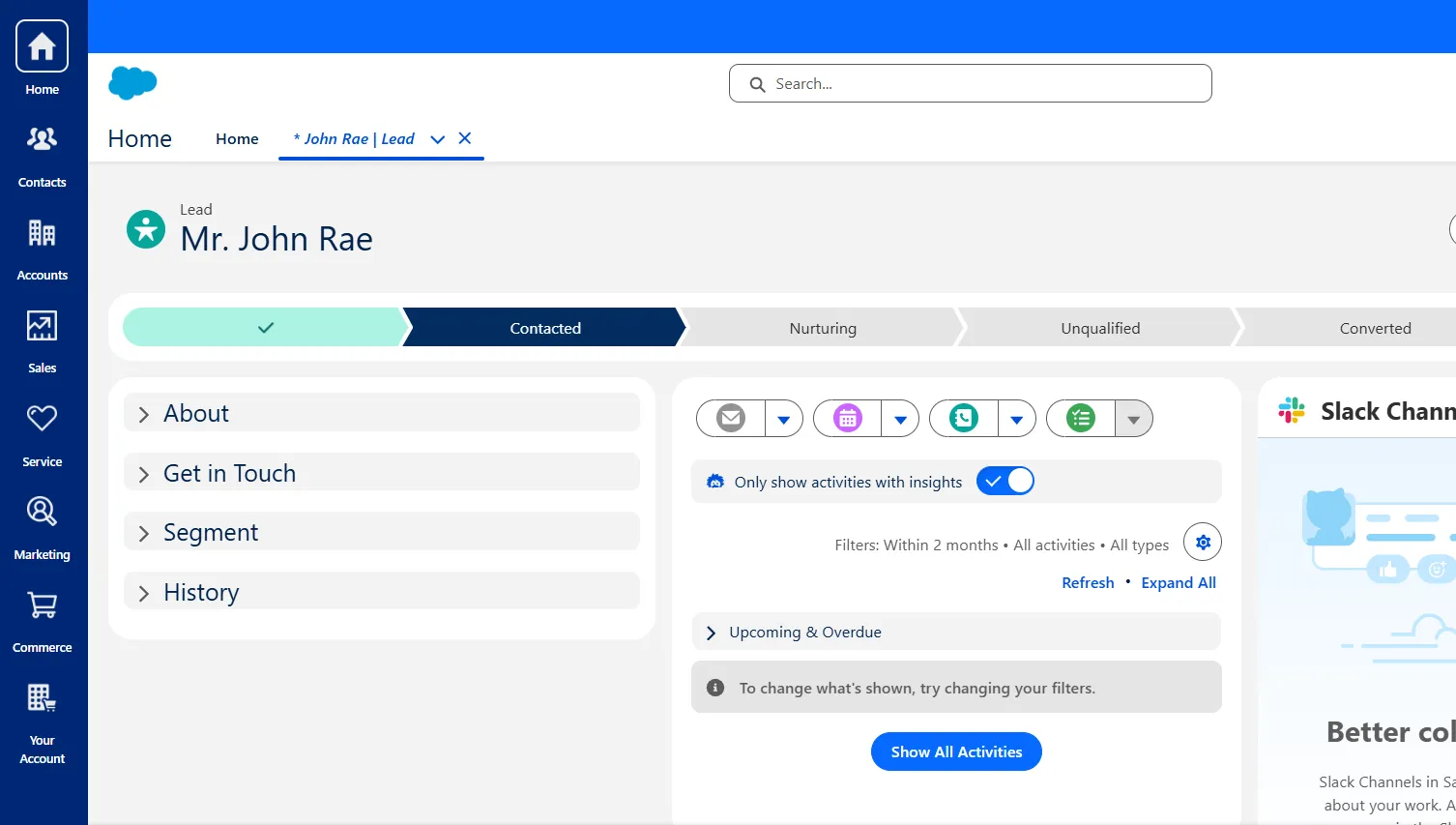Open the task button dropdown arrow

click(x=1134, y=419)
